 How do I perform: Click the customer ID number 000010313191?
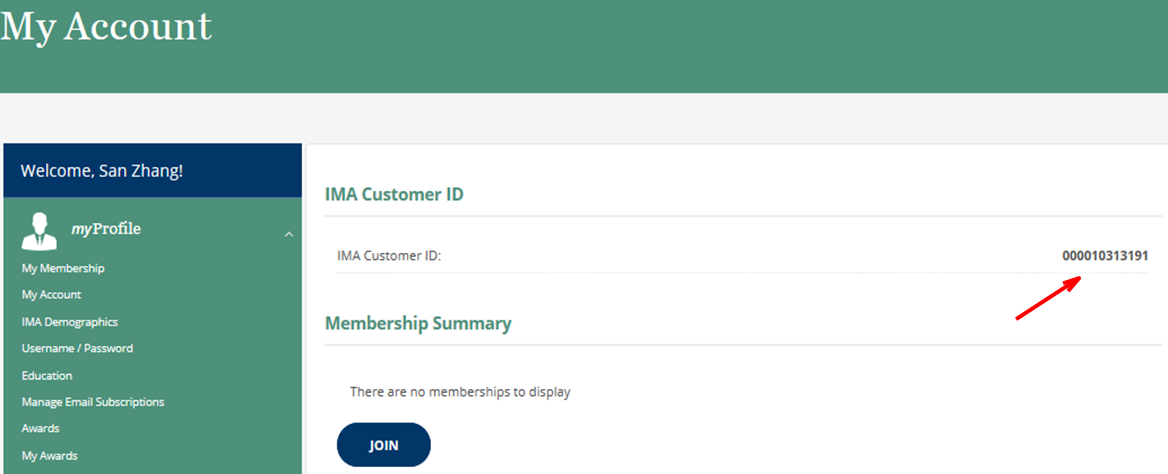1105,256
